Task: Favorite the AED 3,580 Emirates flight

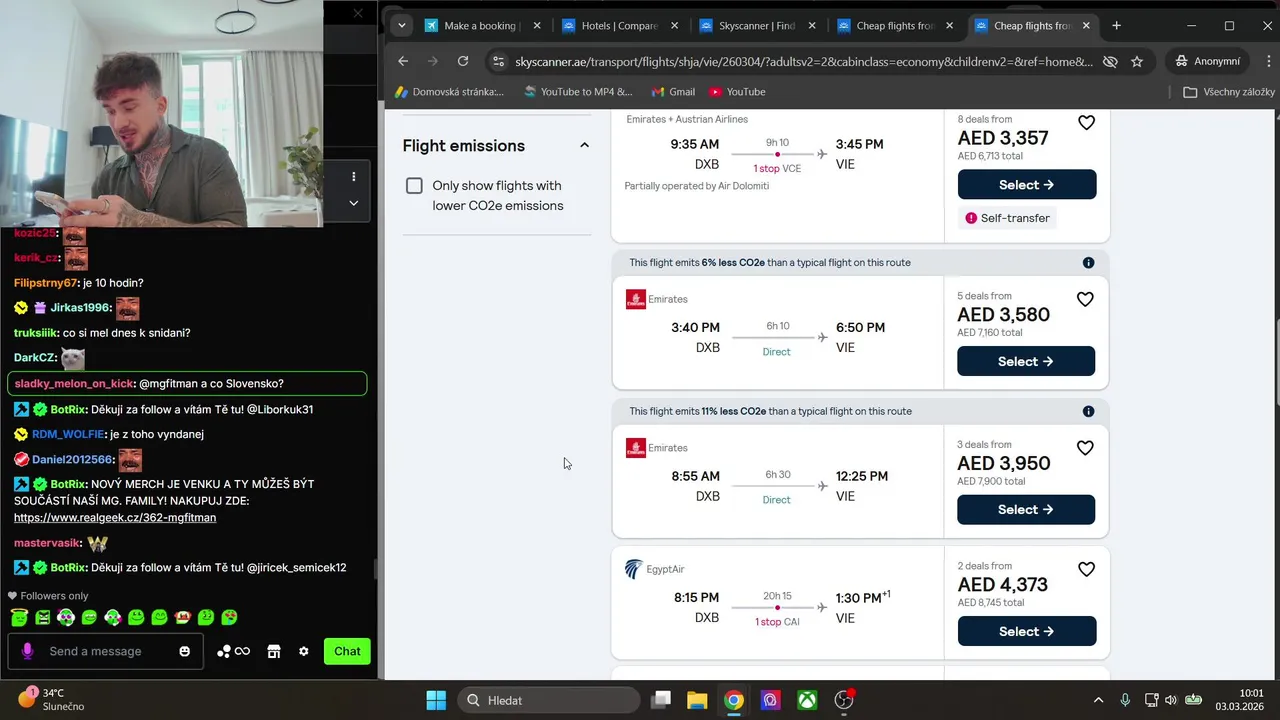Action: tap(1085, 299)
